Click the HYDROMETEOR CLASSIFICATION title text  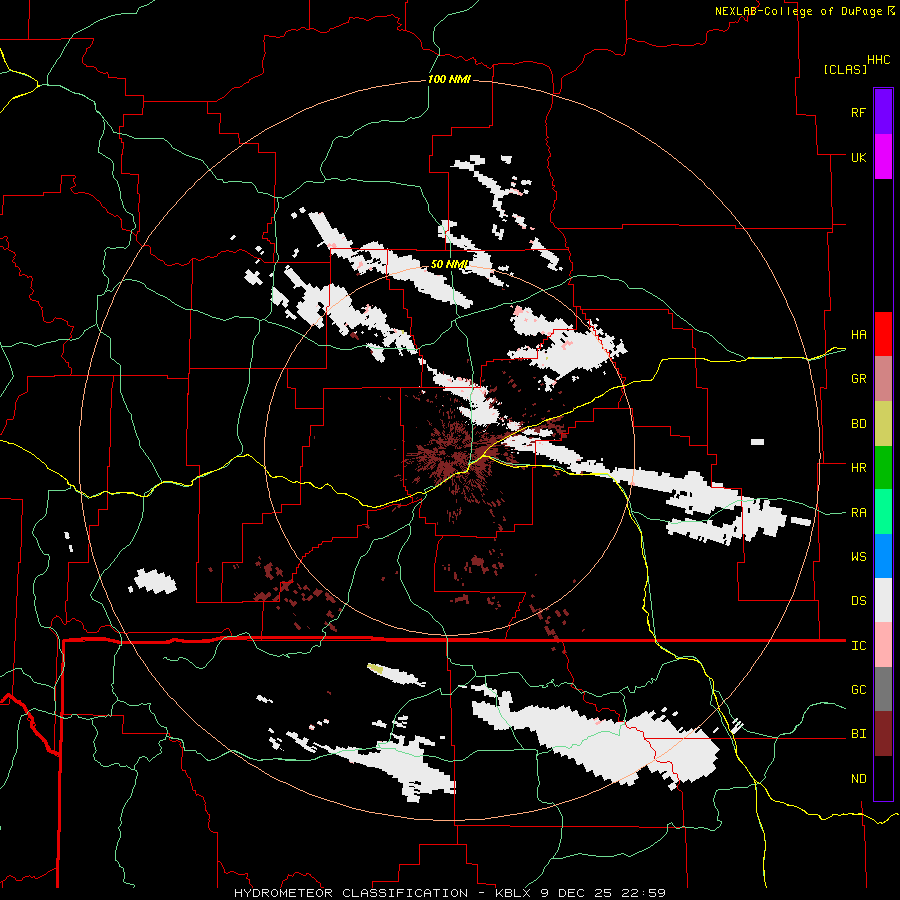click(x=351, y=893)
